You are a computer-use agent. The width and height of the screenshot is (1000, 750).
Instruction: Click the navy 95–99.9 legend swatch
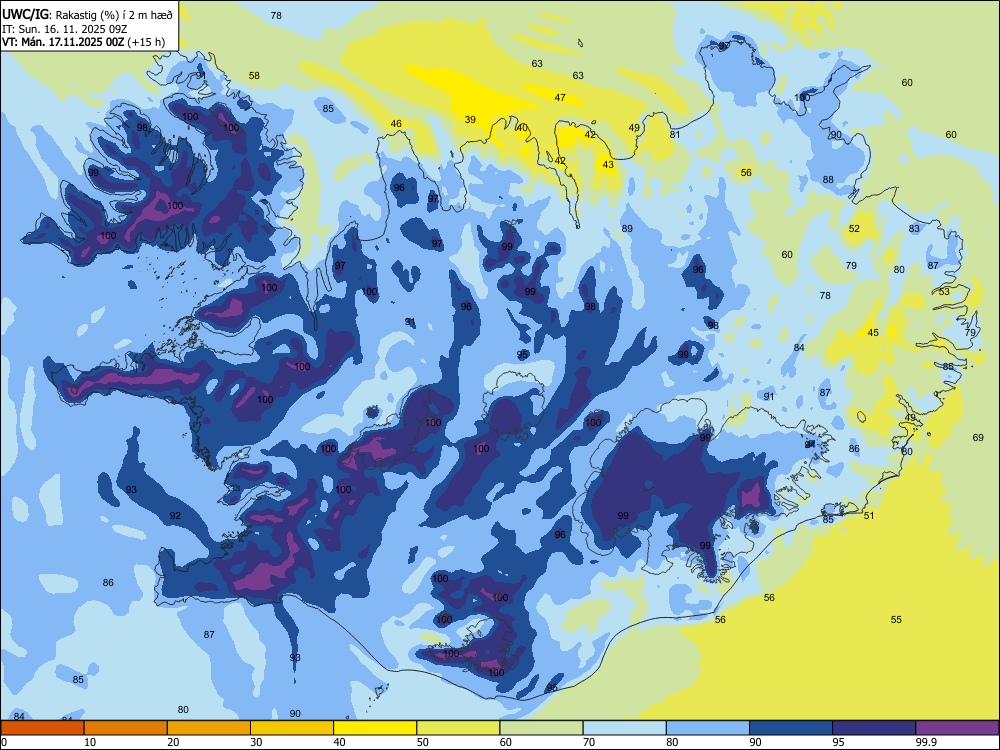click(874, 728)
